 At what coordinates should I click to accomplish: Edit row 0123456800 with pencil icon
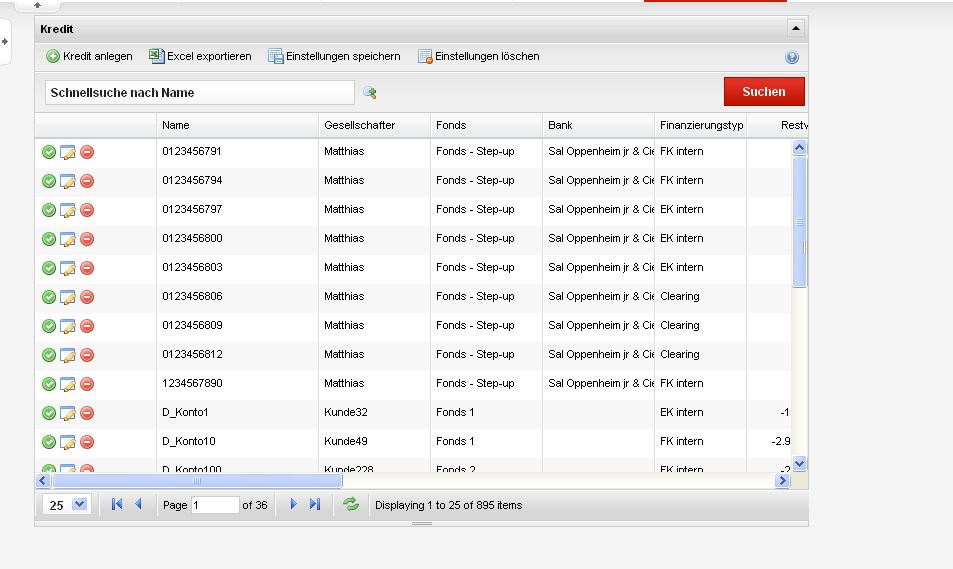pos(67,239)
